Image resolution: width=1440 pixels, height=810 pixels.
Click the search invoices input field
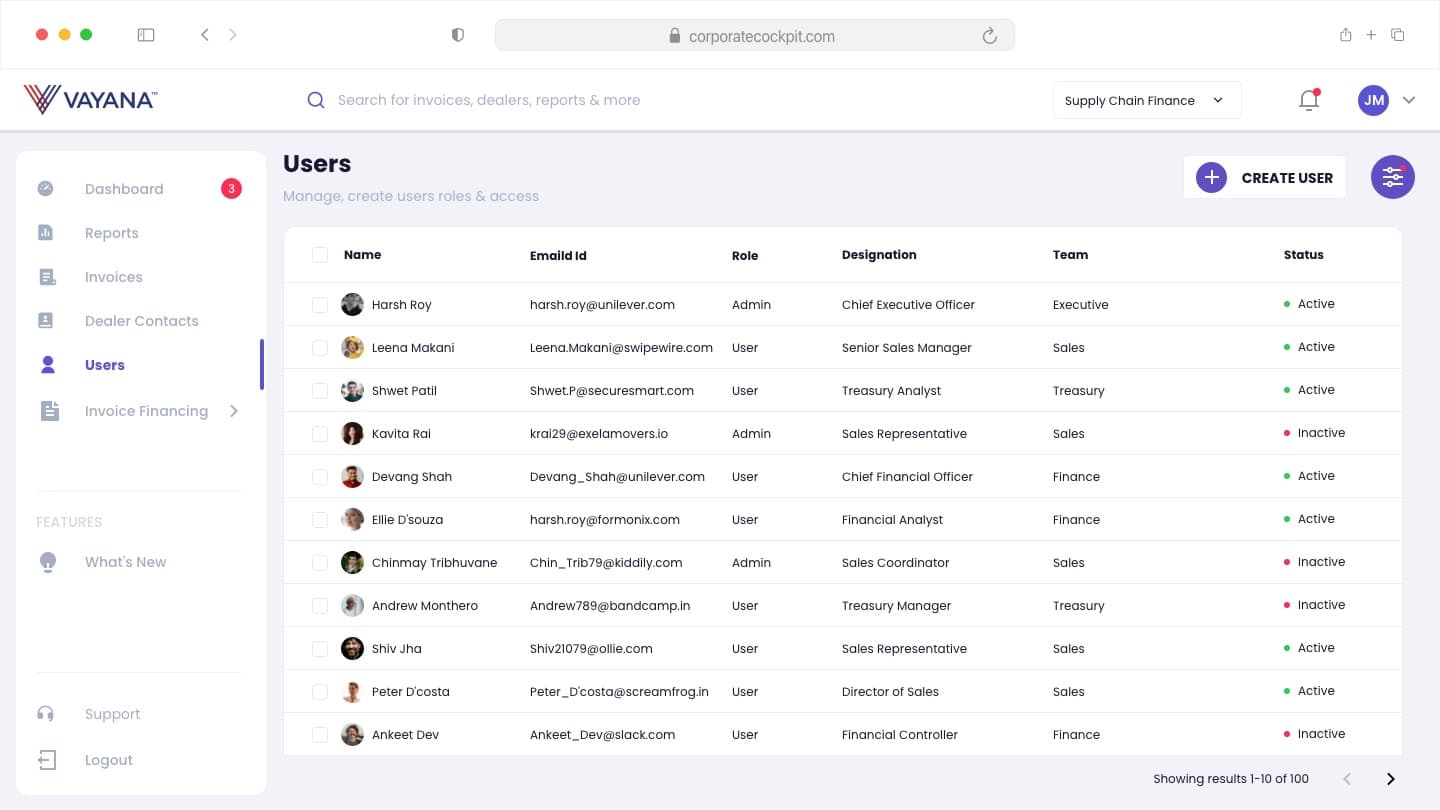[x=489, y=100]
